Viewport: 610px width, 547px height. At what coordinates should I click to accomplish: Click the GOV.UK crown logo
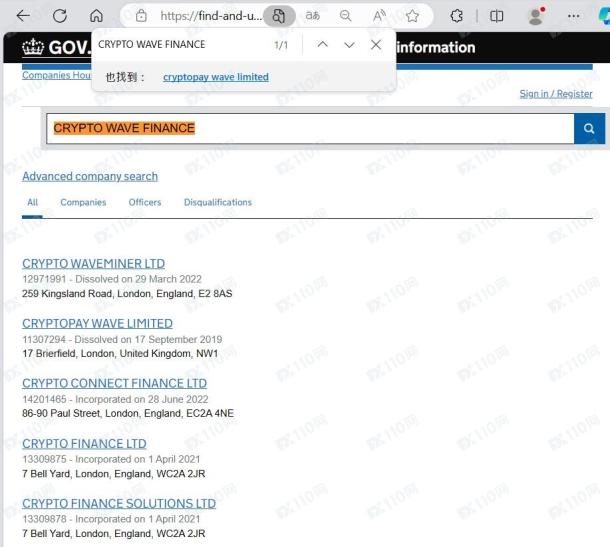pyautogui.click(x=33, y=47)
